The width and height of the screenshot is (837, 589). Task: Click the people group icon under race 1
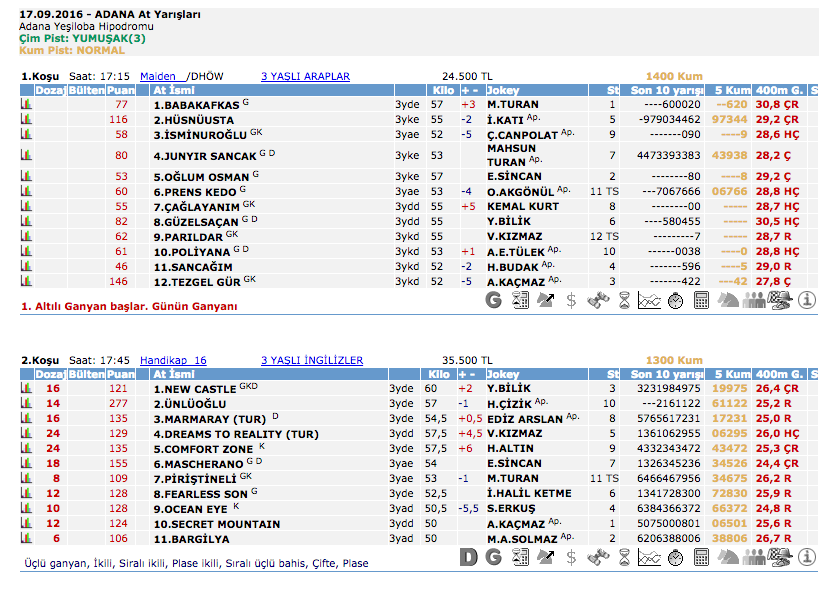[753, 299]
